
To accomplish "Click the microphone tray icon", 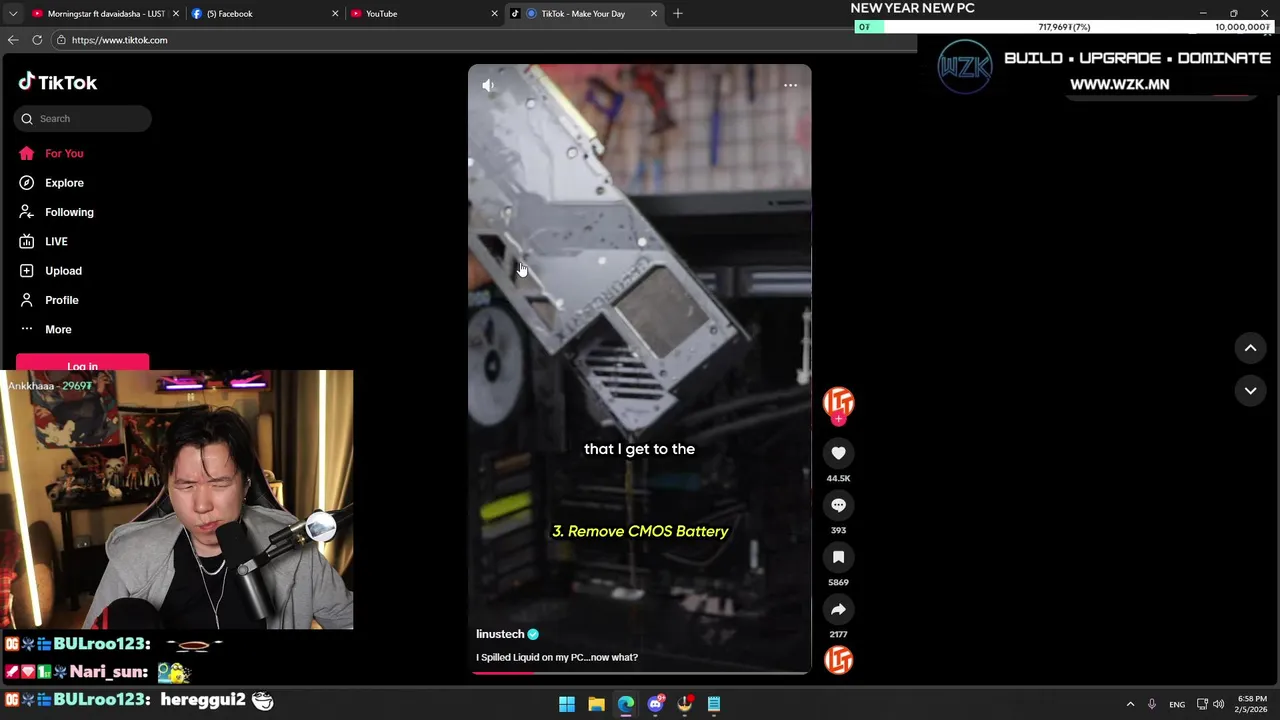I will (x=1152, y=704).
